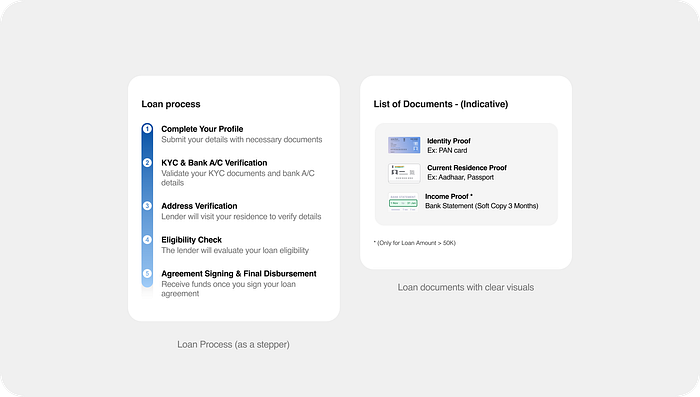
Task: Click the blue gradient stepper progress bar
Action: (x=147, y=205)
